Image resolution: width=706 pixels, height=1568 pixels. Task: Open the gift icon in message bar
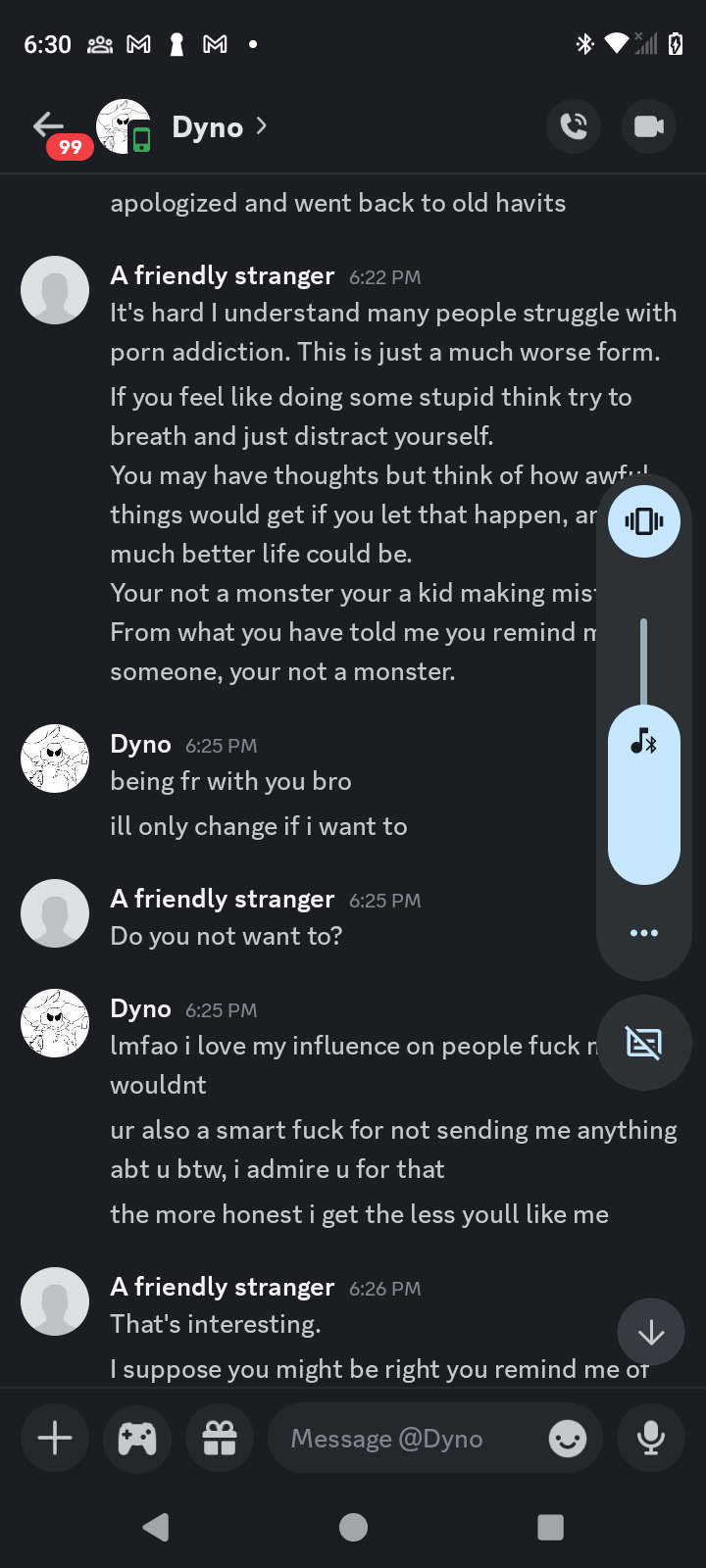coord(220,1438)
